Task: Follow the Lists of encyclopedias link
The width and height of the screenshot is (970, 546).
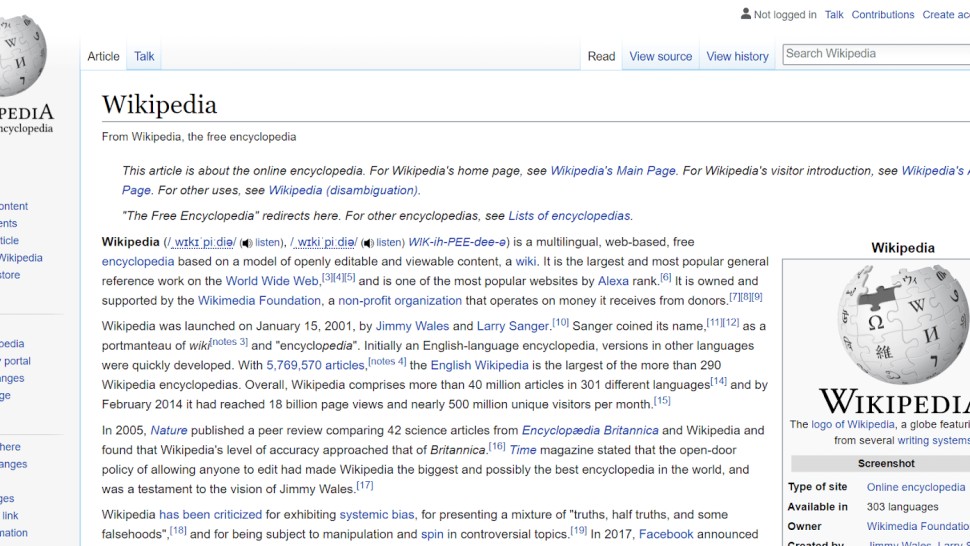Action: coord(569,216)
